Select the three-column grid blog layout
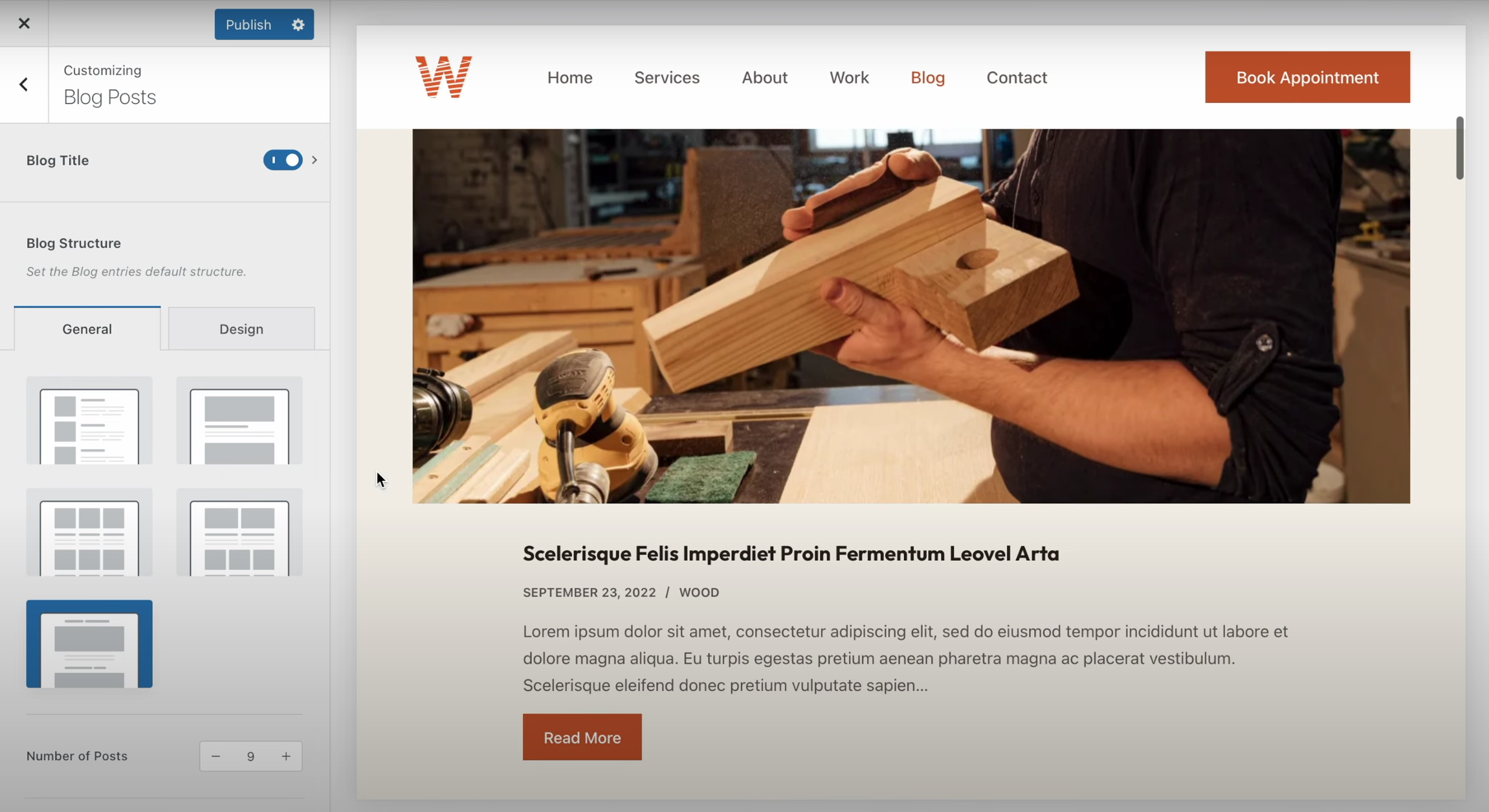Image resolution: width=1489 pixels, height=812 pixels. point(89,532)
